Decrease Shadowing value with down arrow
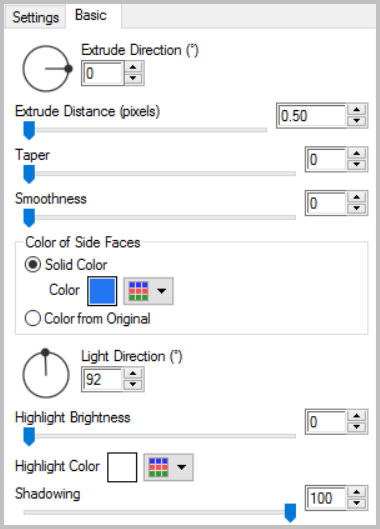Image resolution: width=380 pixels, height=529 pixels. click(357, 503)
